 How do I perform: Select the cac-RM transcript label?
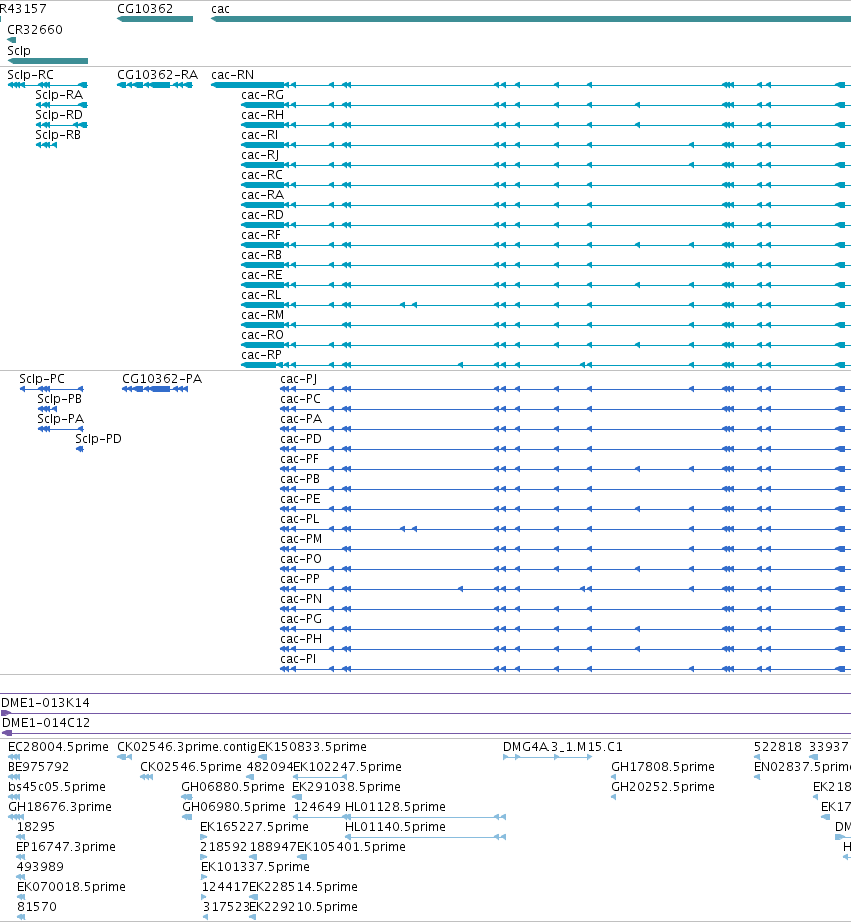pos(262,315)
